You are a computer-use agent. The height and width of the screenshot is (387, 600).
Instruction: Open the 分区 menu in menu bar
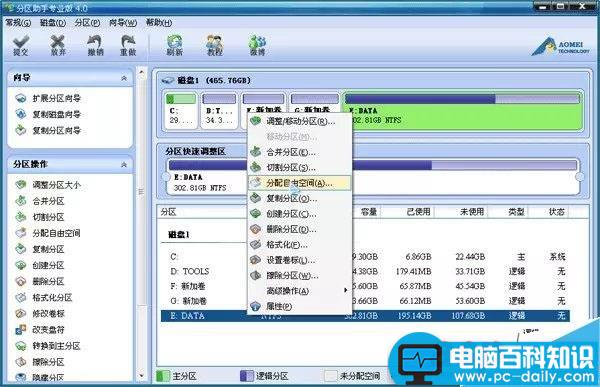[x=88, y=23]
